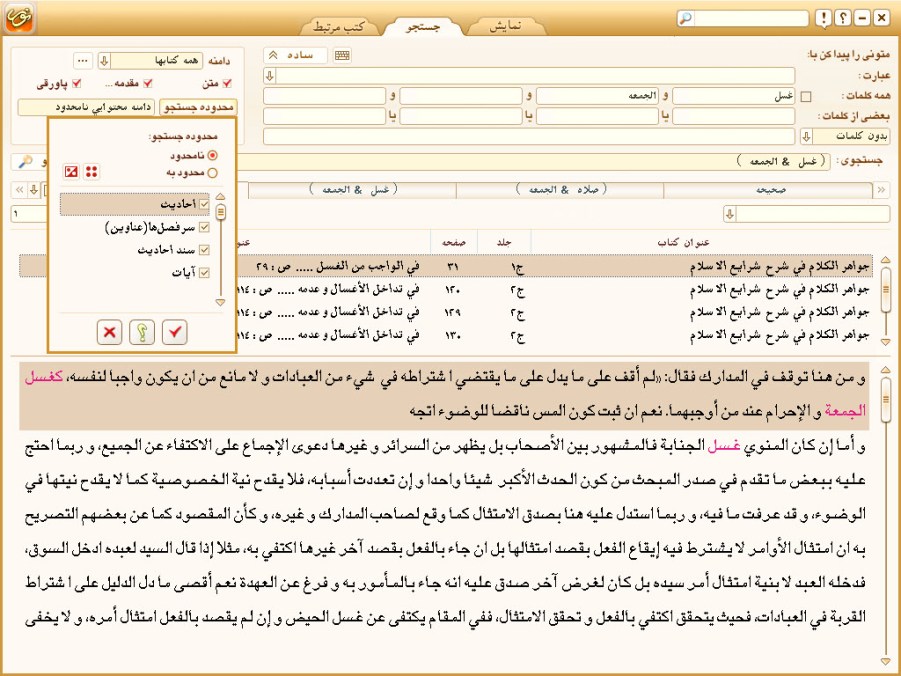
Task: Uncheck احادیث in the popup list
Action: click(204, 204)
